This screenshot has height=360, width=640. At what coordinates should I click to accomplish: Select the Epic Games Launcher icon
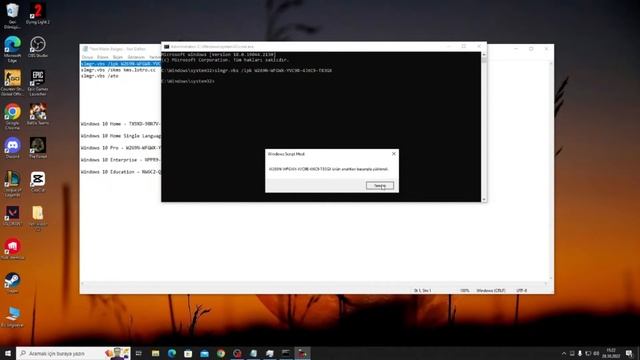point(38,83)
